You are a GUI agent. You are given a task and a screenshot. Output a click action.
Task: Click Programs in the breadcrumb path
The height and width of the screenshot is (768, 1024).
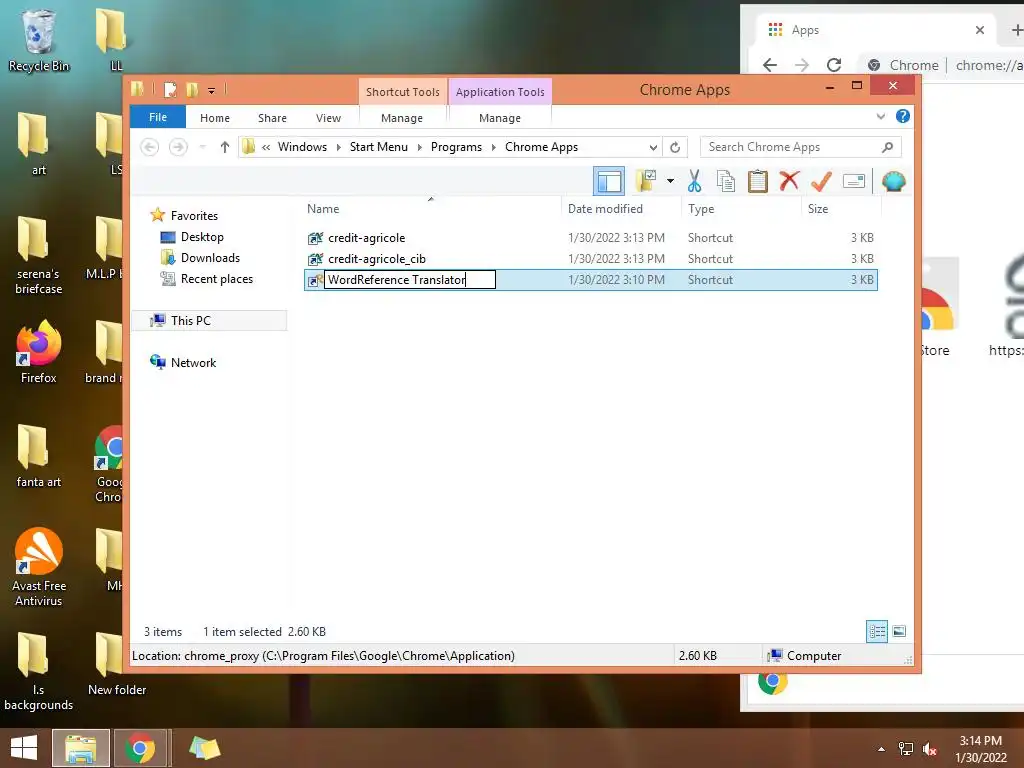point(456,147)
